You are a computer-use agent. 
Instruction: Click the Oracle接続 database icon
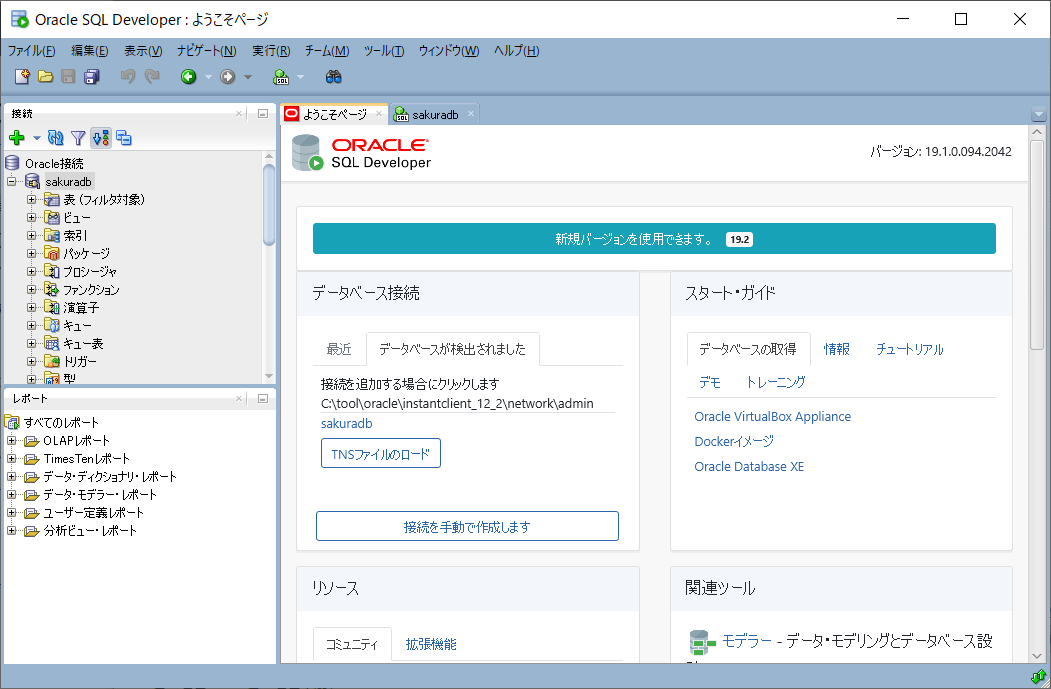tap(12, 163)
